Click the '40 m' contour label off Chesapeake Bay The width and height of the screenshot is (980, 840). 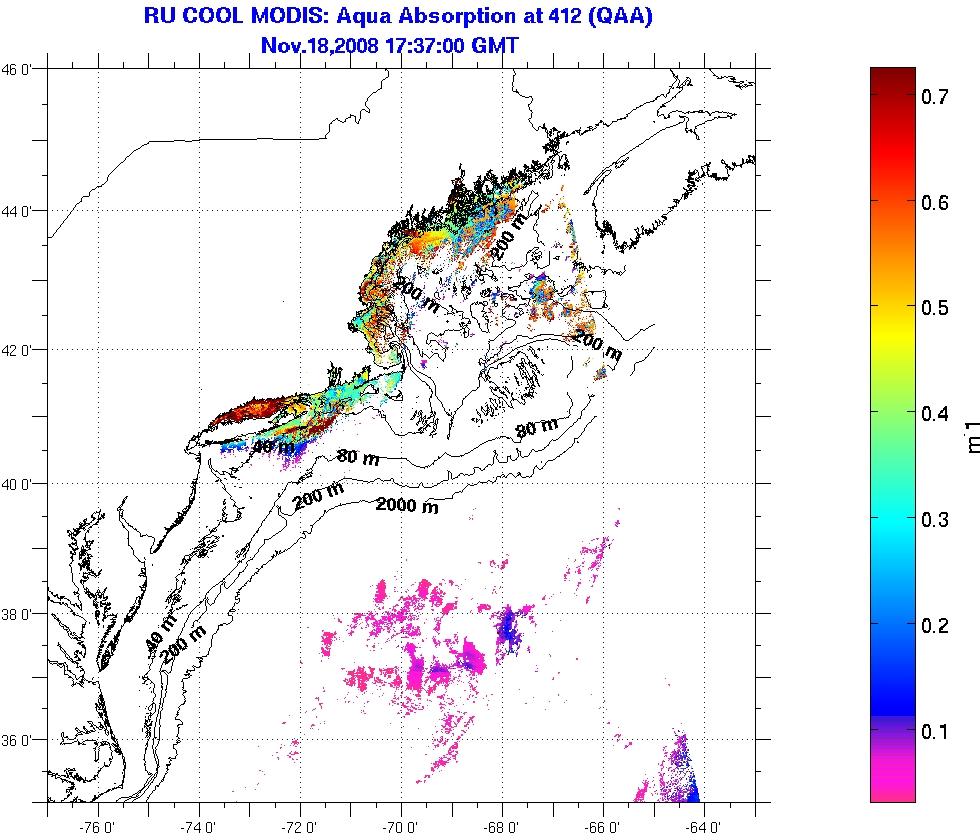coord(160,634)
